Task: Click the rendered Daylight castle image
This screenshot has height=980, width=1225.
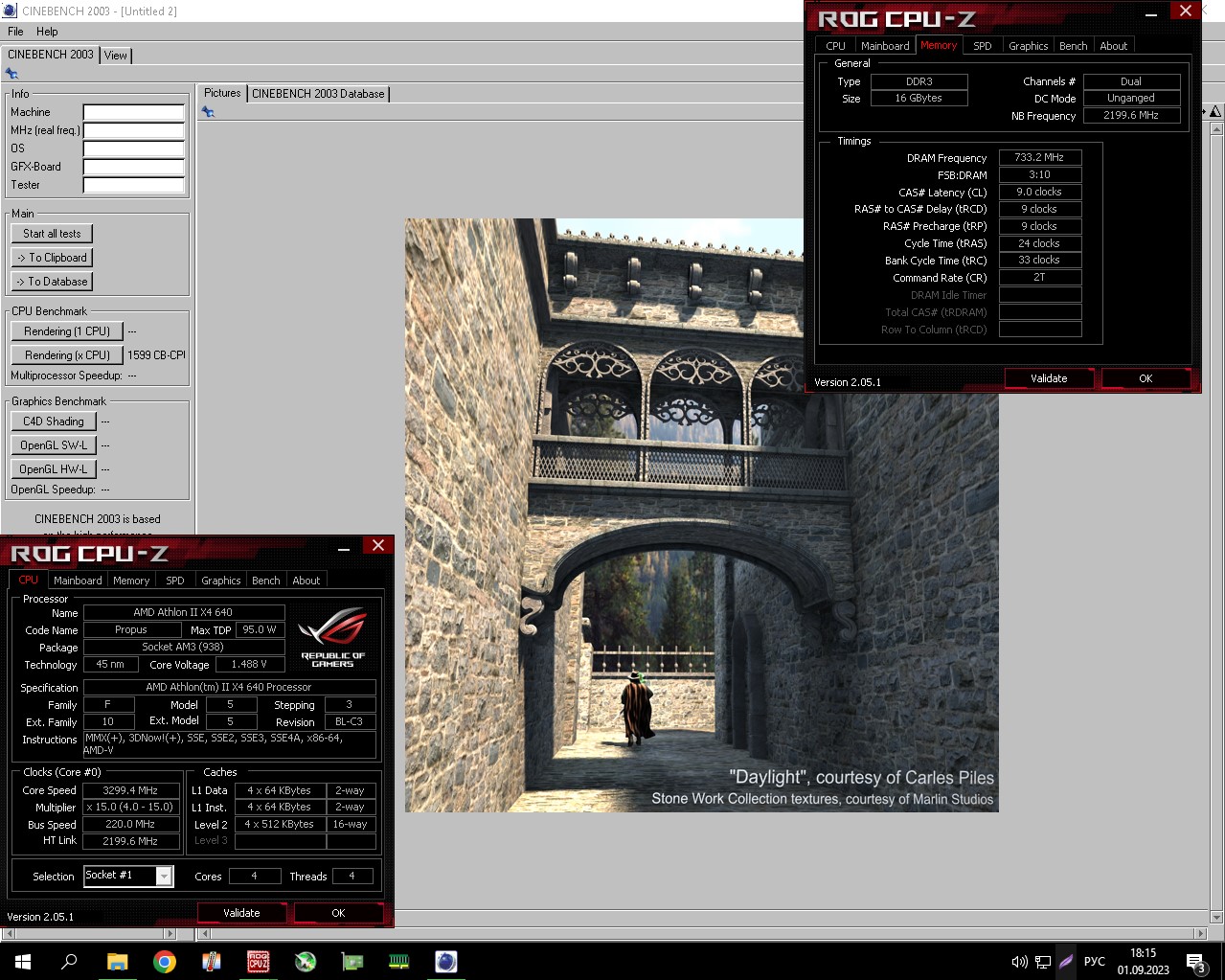Action: tap(701, 515)
